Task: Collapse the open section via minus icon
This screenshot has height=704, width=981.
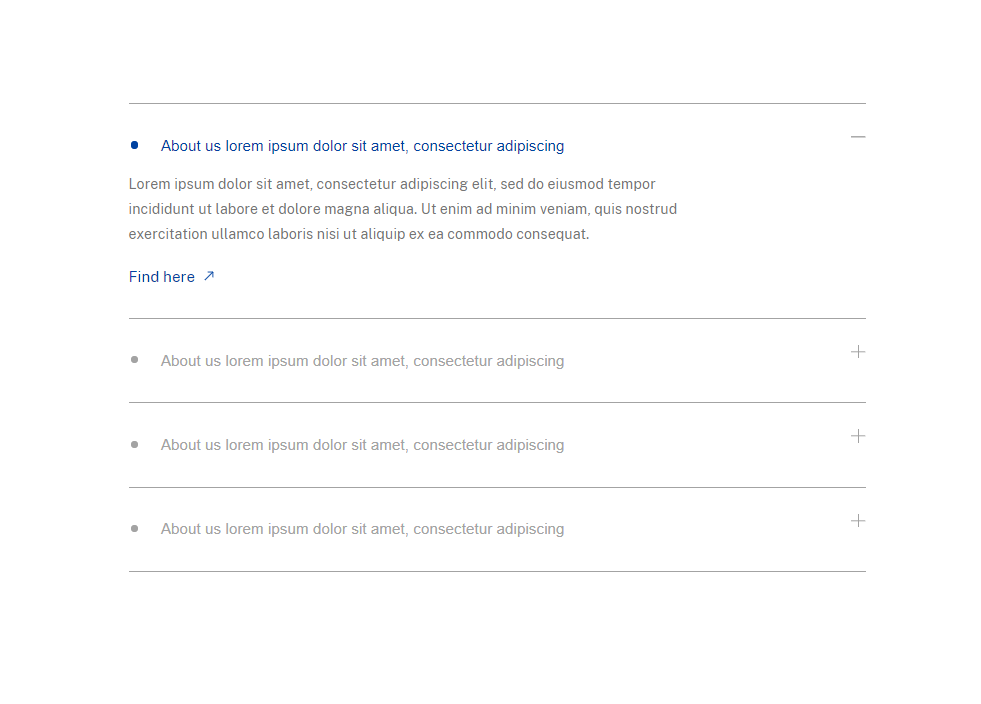Action: (858, 136)
